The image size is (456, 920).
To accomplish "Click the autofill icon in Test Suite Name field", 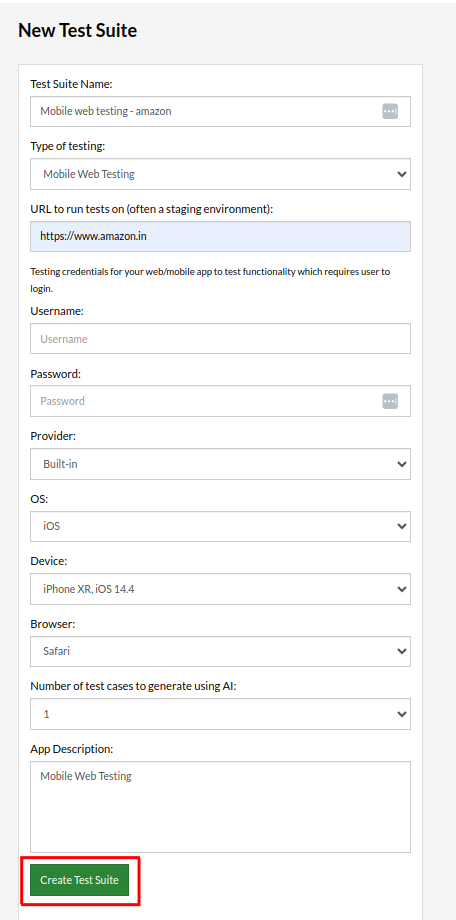I will point(390,111).
